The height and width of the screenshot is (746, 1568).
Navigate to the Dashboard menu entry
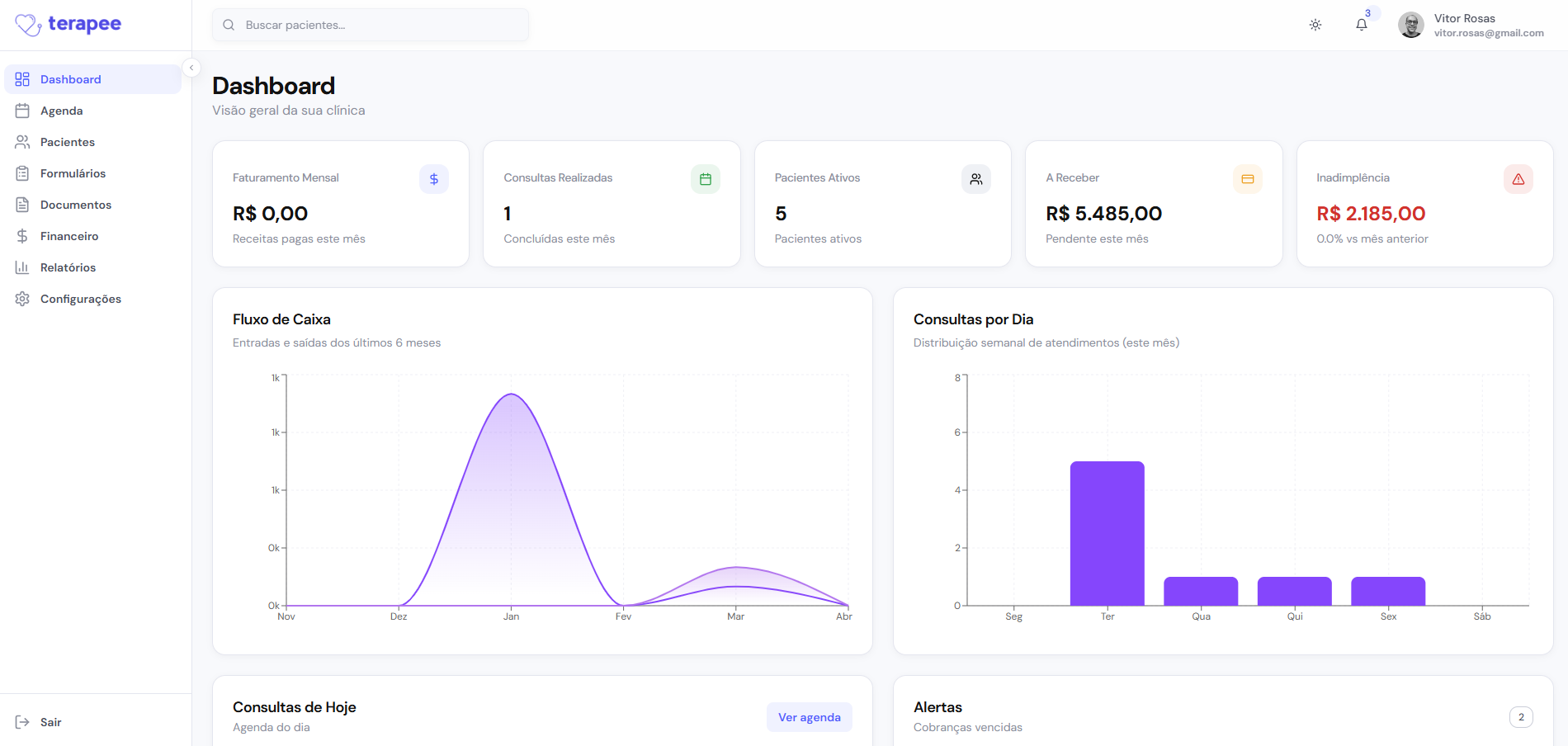70,78
